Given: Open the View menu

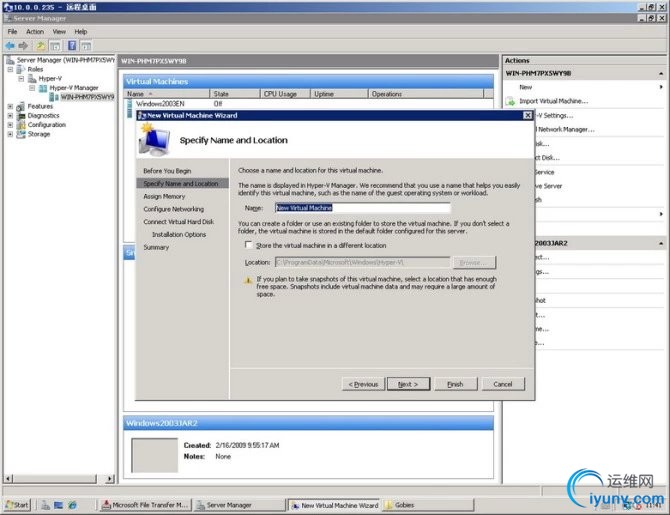Looking at the screenshot, I should (59, 32).
